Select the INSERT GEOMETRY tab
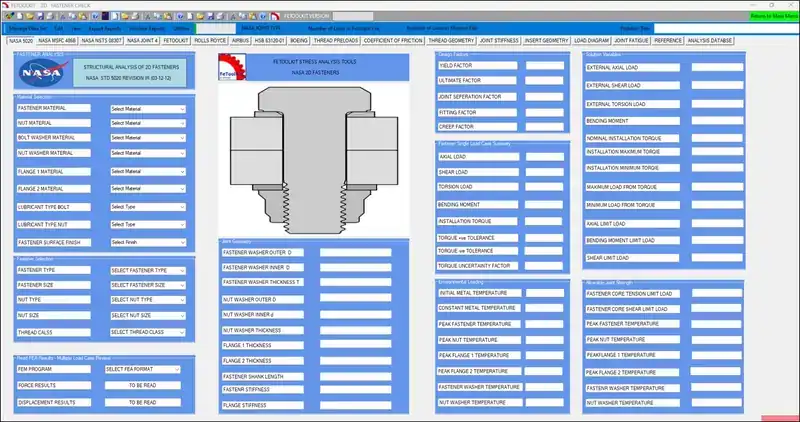The width and height of the screenshot is (800, 422). click(546, 40)
